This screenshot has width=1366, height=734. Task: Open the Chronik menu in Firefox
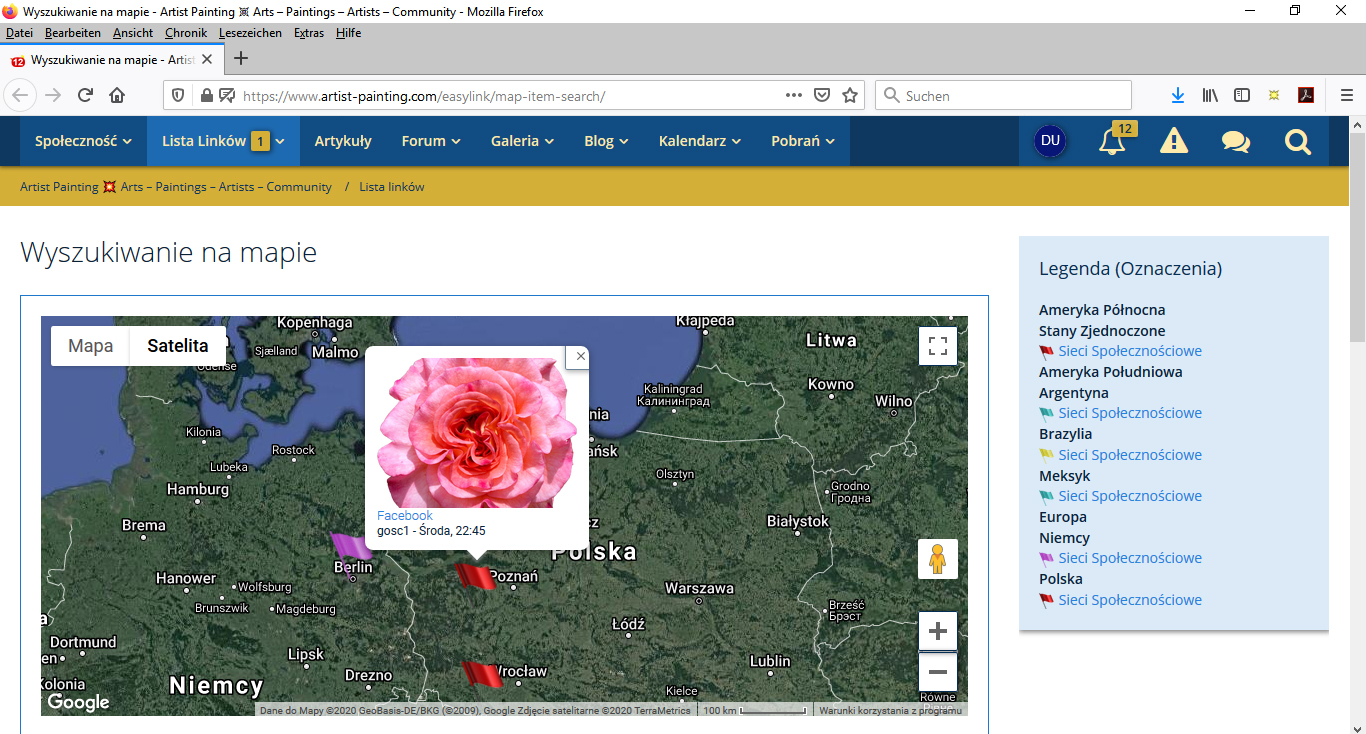[x=186, y=33]
